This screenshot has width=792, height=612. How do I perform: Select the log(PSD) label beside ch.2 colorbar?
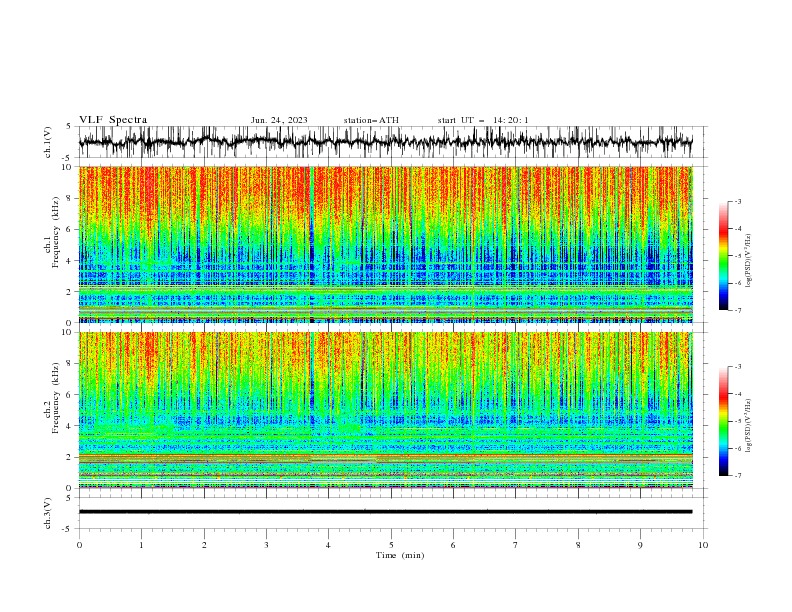pos(749,425)
